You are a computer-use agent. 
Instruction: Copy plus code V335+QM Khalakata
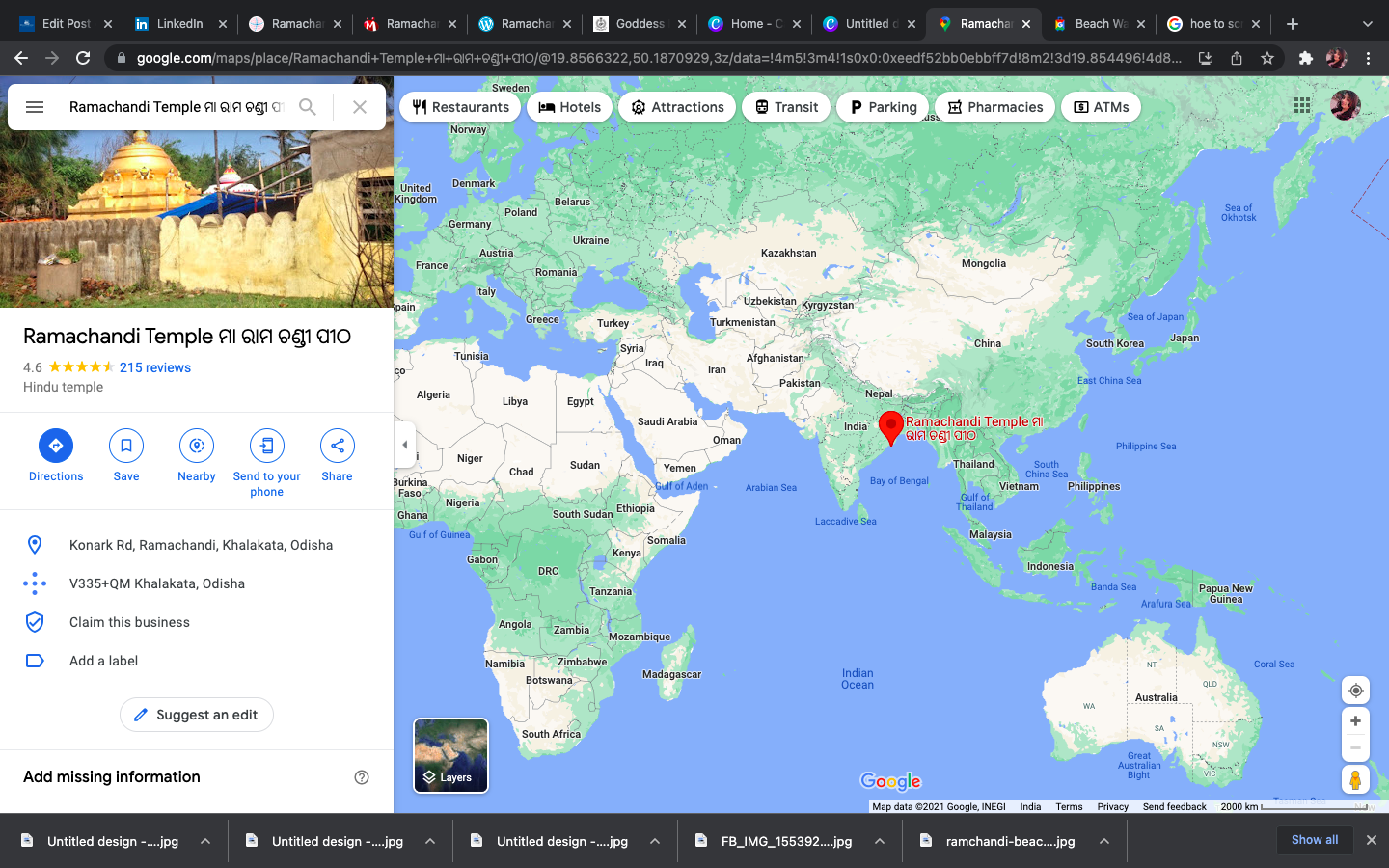197,583
